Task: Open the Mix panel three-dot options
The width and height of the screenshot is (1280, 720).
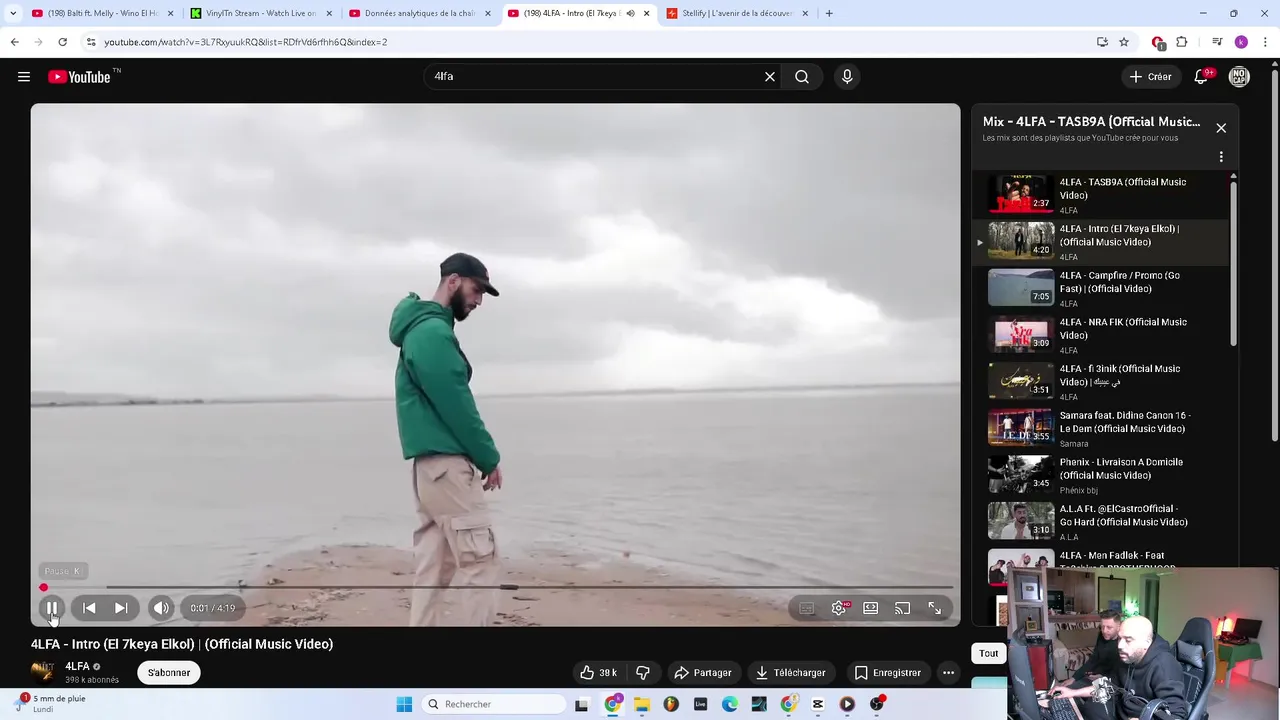Action: pyautogui.click(x=1221, y=157)
